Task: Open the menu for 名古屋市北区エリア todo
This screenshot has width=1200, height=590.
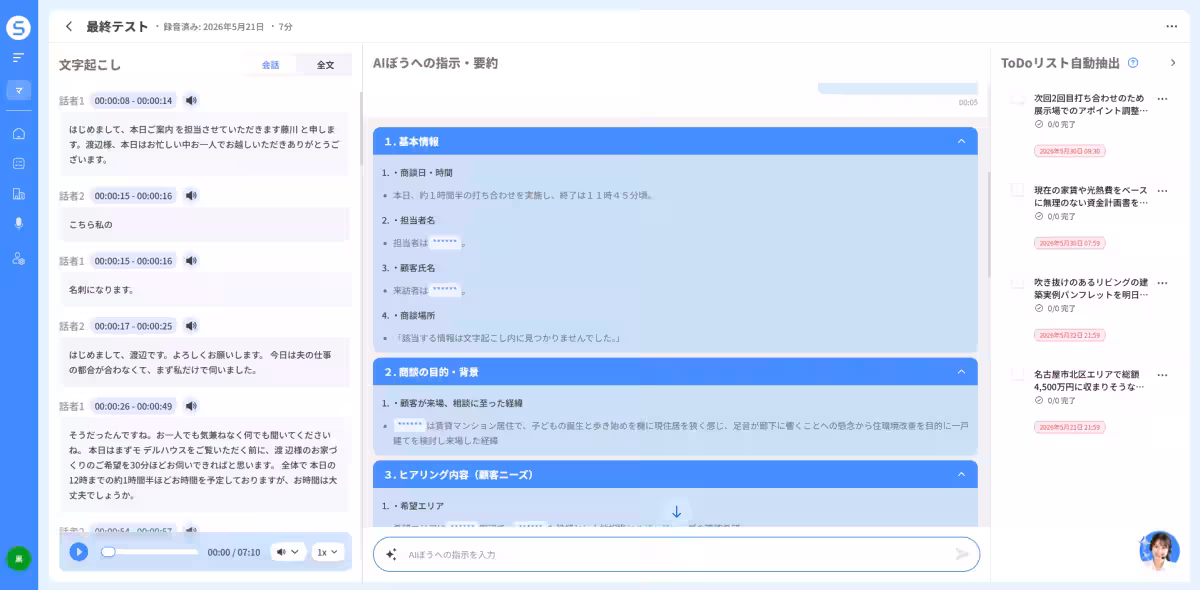Action: click(1162, 374)
